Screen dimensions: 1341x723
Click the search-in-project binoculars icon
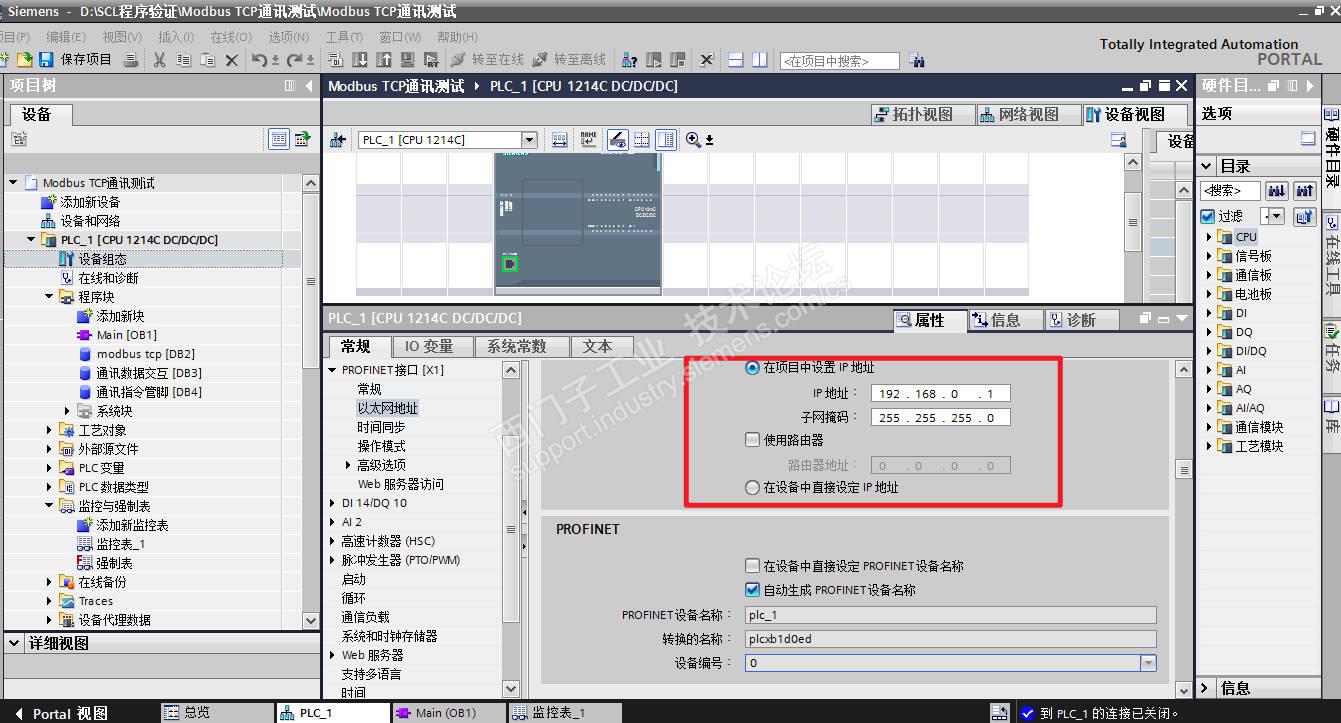(x=918, y=61)
